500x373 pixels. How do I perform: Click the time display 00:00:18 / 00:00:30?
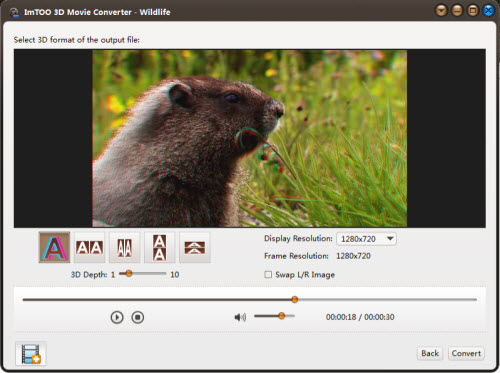(360, 317)
